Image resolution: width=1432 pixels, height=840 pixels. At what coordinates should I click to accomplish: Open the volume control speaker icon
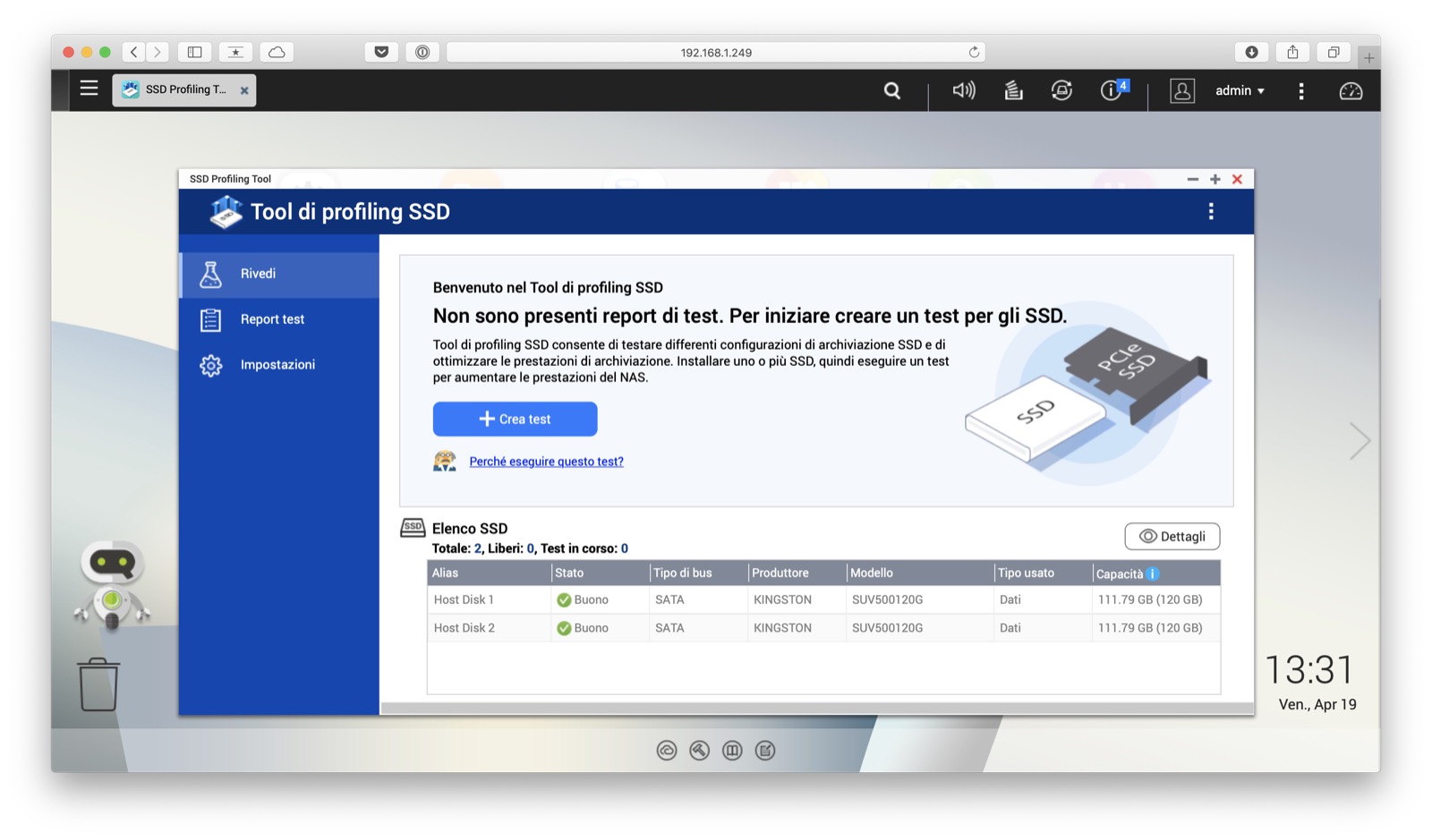point(964,90)
